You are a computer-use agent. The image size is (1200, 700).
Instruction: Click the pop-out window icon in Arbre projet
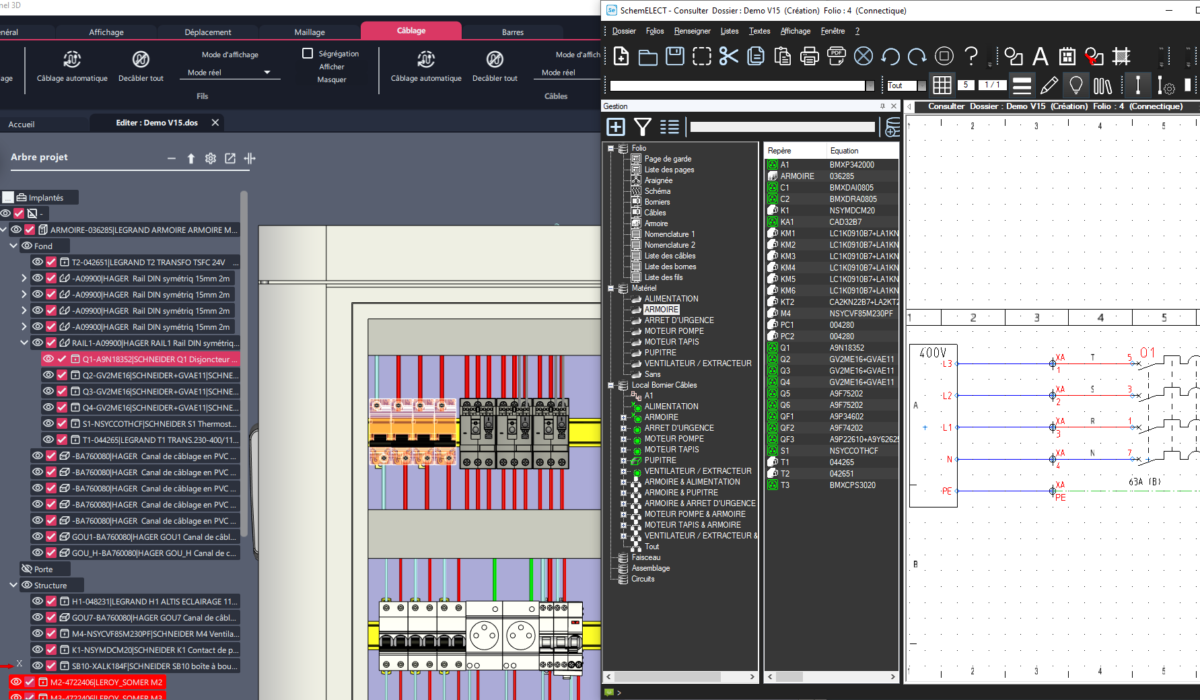pyautogui.click(x=230, y=158)
